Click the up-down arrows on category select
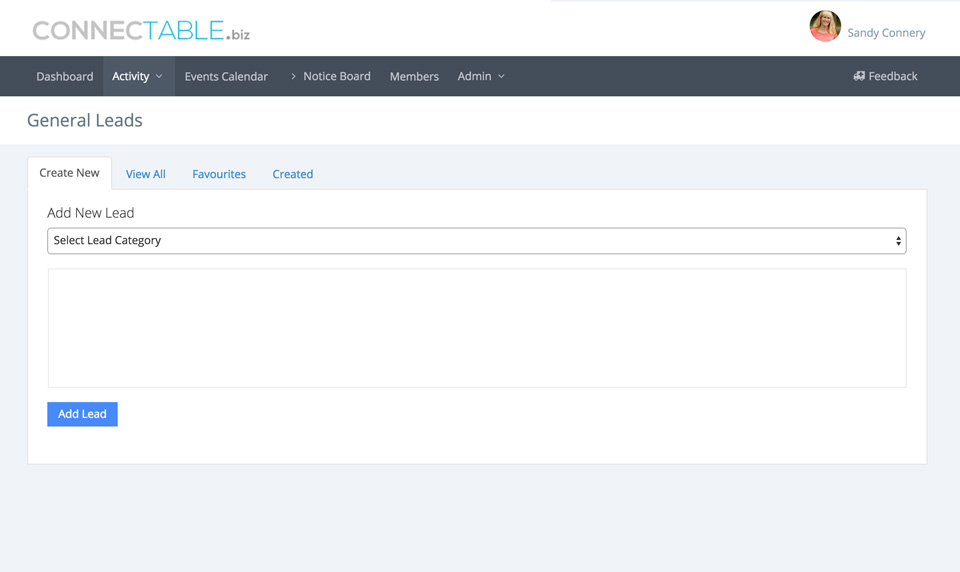The width and height of the screenshot is (960, 572). tap(898, 241)
